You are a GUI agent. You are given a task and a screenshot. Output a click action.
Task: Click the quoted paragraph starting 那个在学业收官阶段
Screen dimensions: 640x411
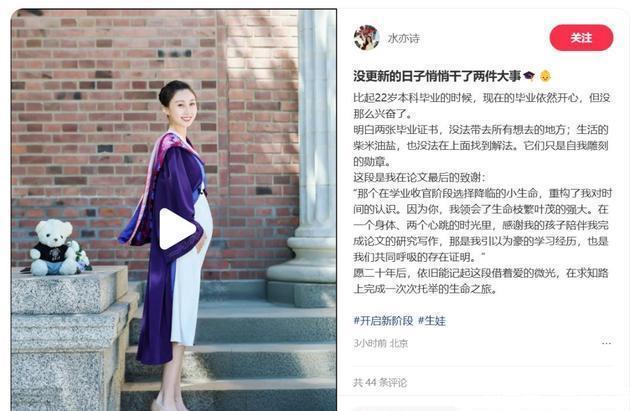click(x=482, y=225)
